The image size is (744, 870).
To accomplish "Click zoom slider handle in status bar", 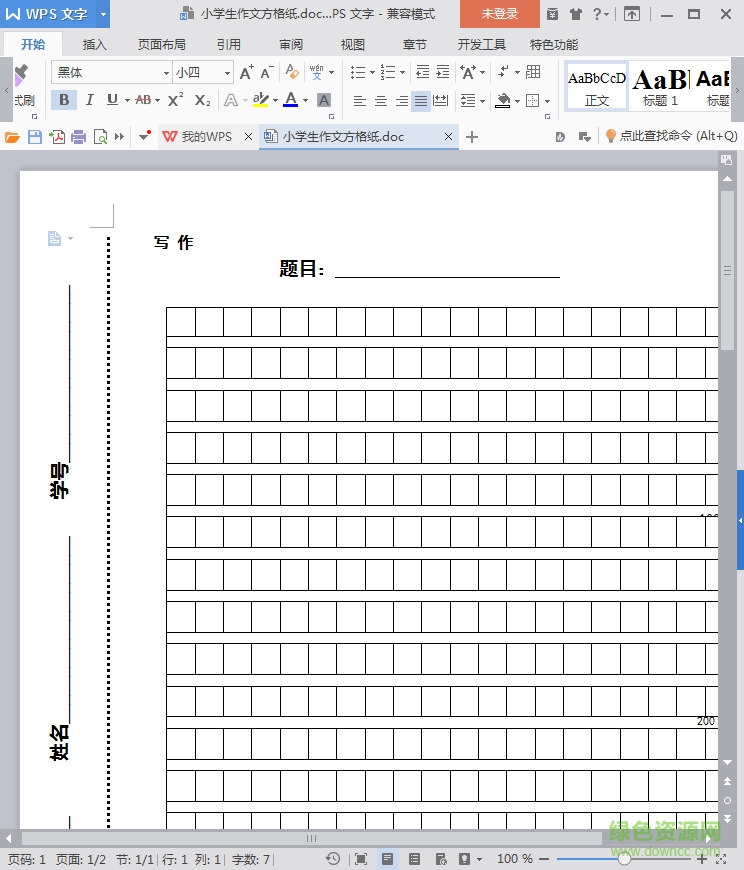I will 624,859.
